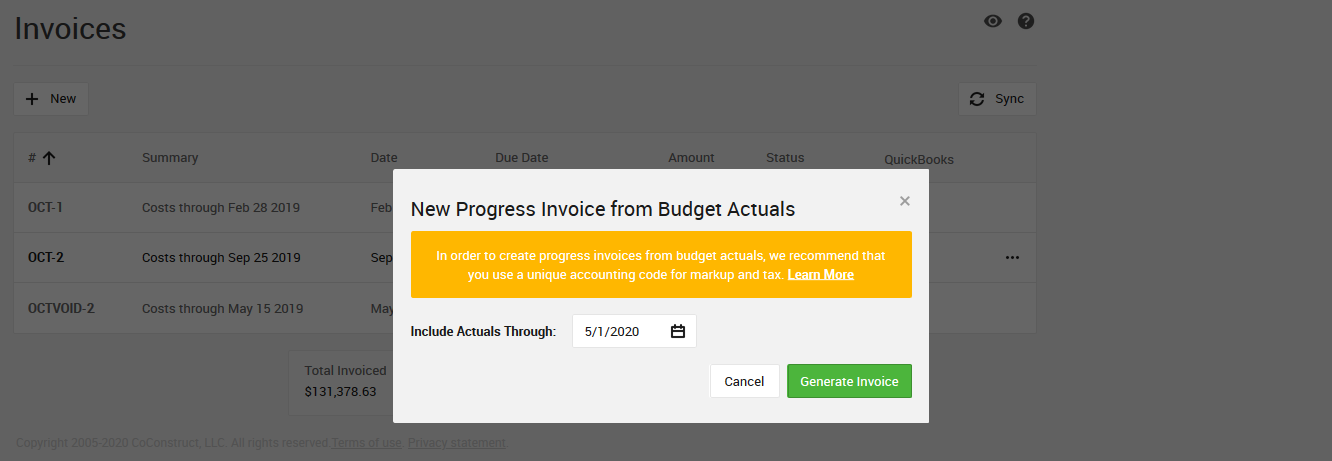1332x461 pixels.
Task: Sort by the Summary column header
Action: (170, 158)
